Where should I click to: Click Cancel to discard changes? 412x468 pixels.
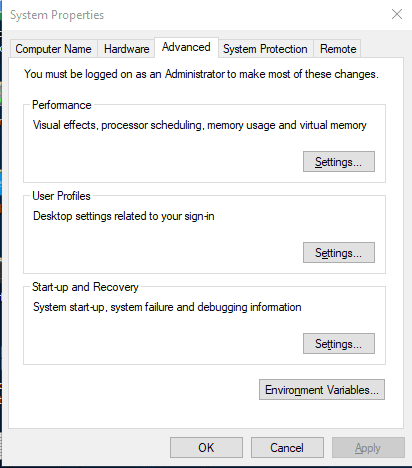[287, 448]
